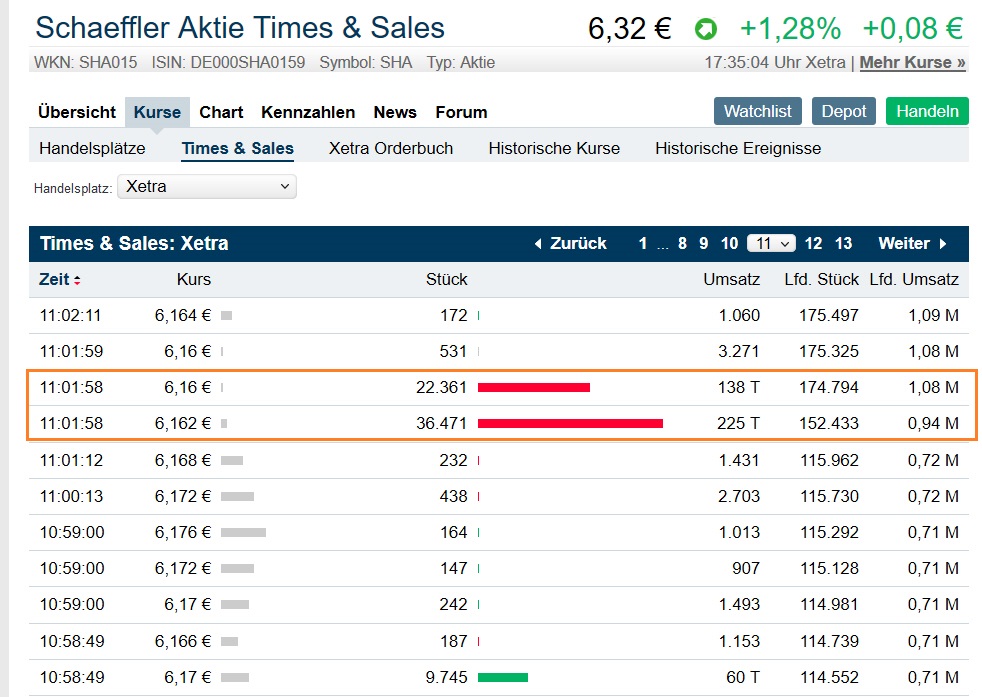Click the green volume bar for 9.745 Stück
This screenshot has height=697, width=982.
(503, 677)
